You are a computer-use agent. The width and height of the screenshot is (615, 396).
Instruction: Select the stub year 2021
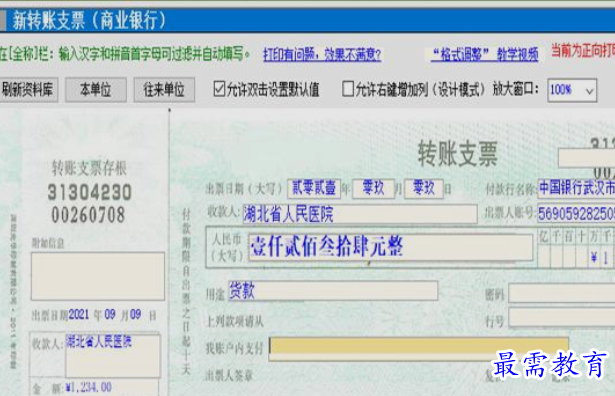point(79,314)
